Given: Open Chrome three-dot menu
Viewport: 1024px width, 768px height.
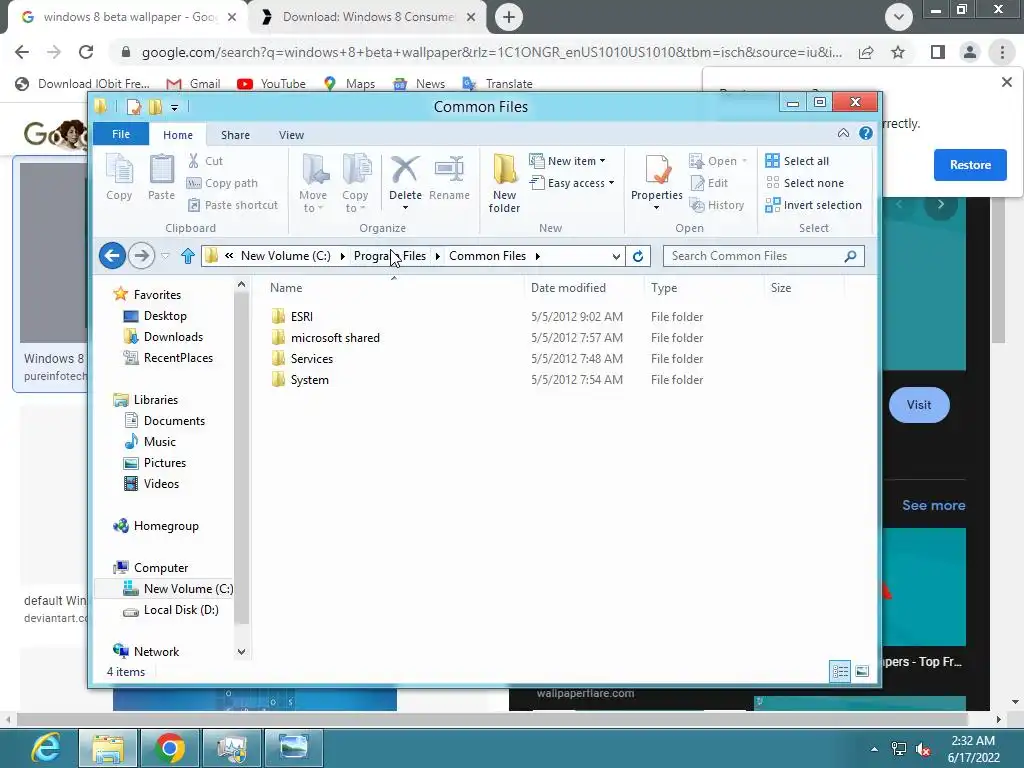Looking at the screenshot, I should [1002, 52].
